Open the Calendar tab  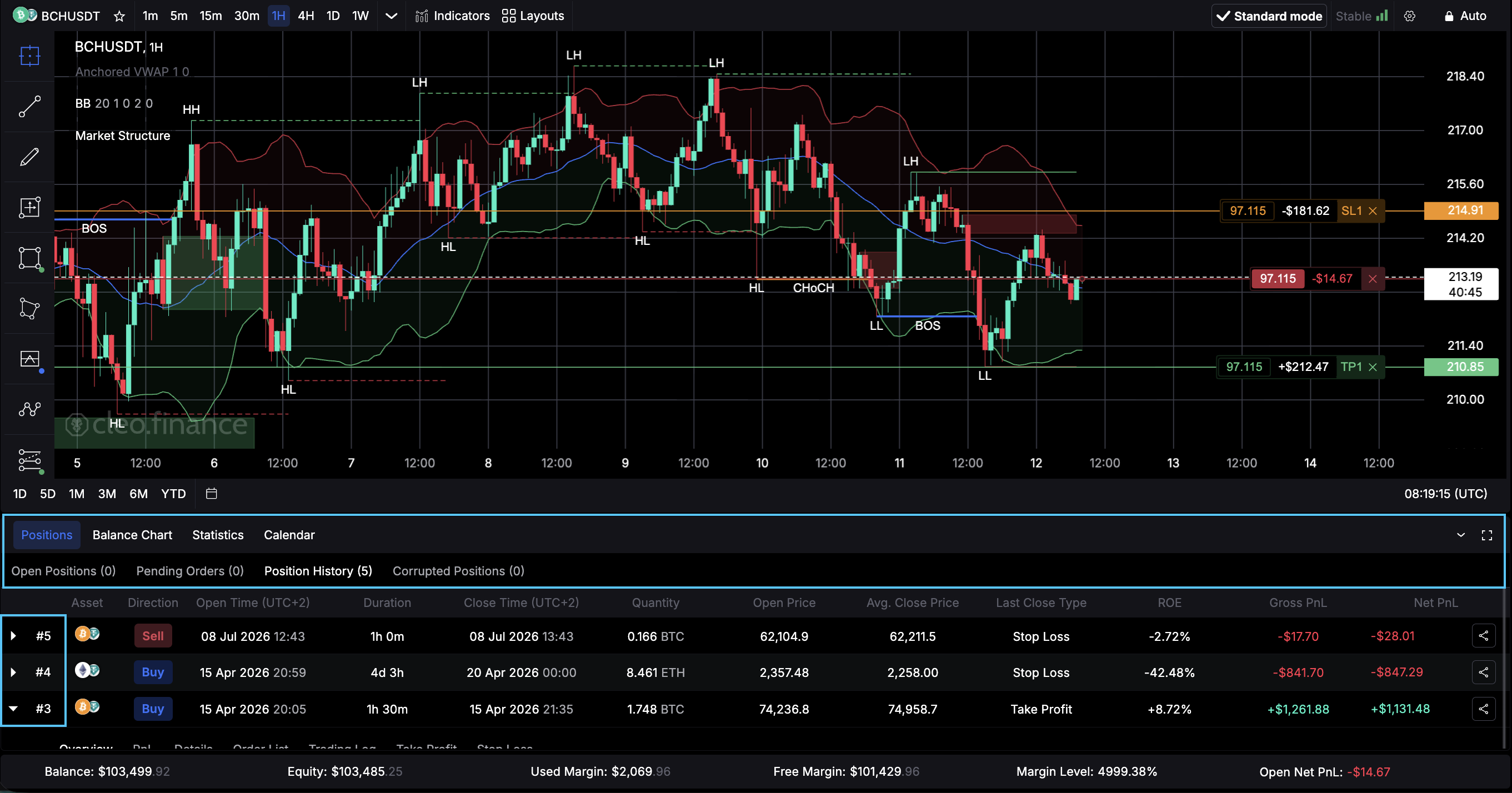[289, 535]
